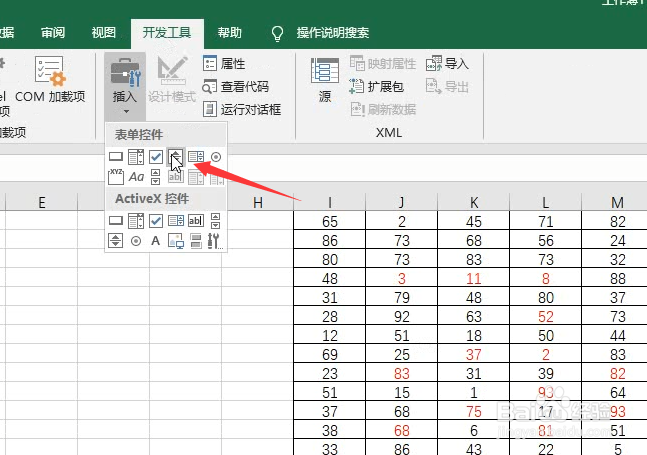647x455 pixels.
Task: Select the red cell containing 8
Action: click(x=545, y=278)
